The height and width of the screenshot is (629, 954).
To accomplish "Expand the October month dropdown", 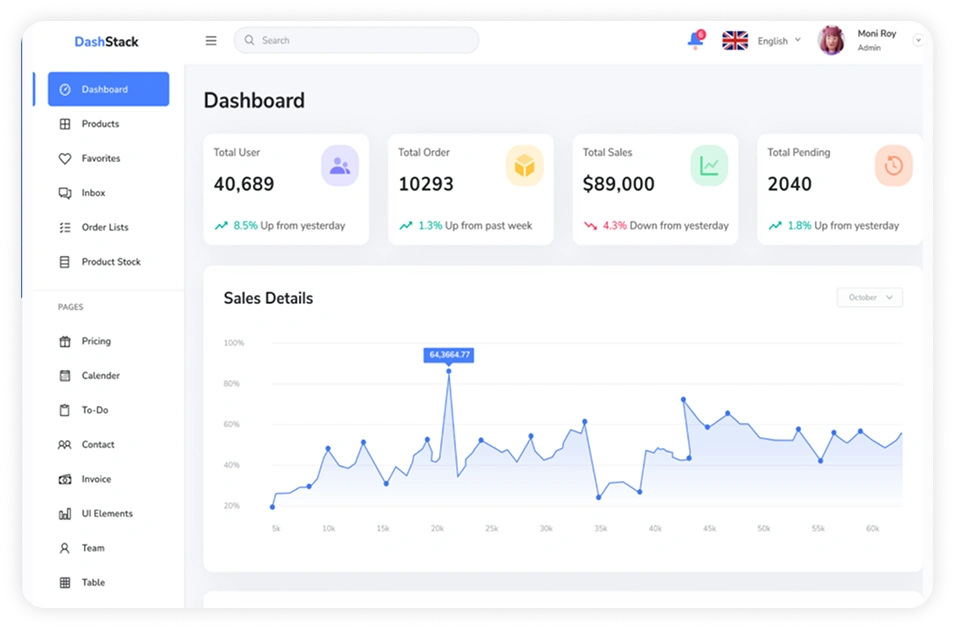I will pos(869,298).
